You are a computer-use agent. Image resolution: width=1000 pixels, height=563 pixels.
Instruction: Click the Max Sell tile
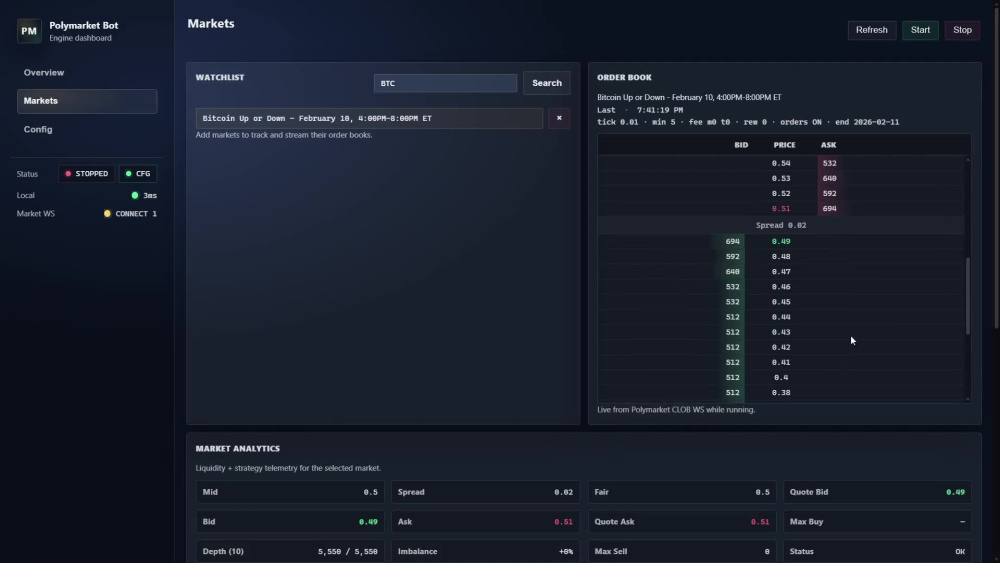(x=681, y=552)
